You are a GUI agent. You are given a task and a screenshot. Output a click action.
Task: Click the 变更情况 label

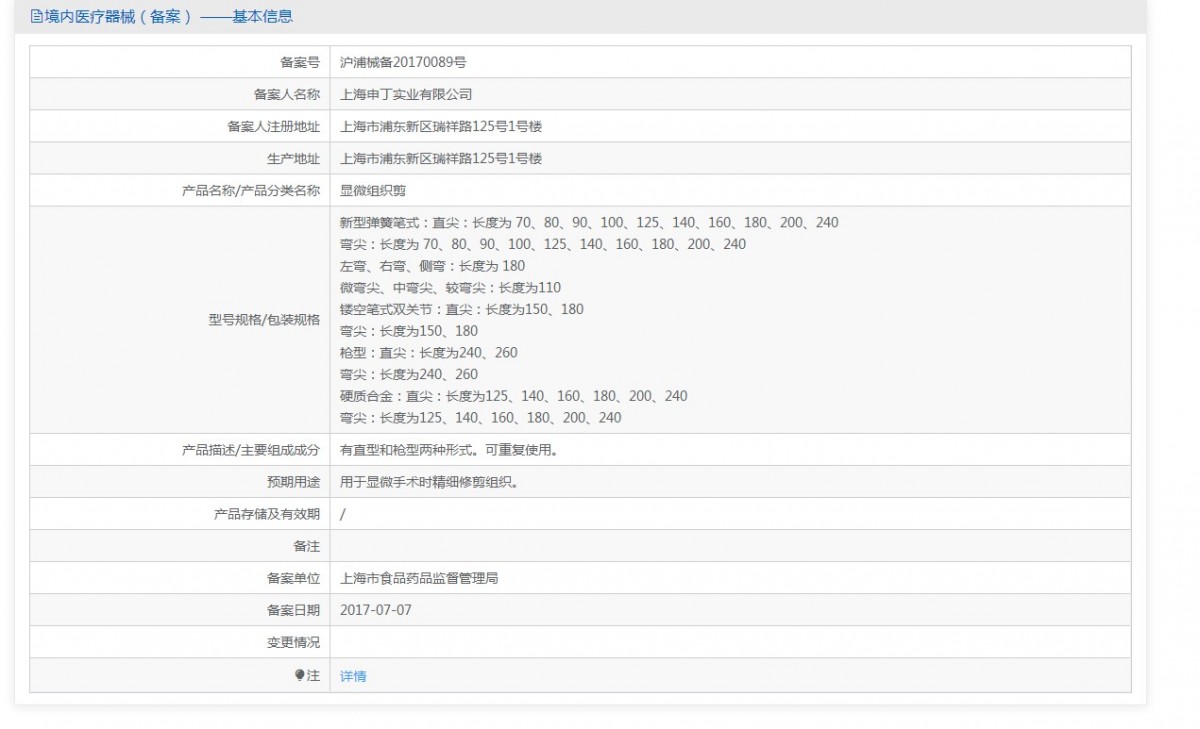[293, 642]
